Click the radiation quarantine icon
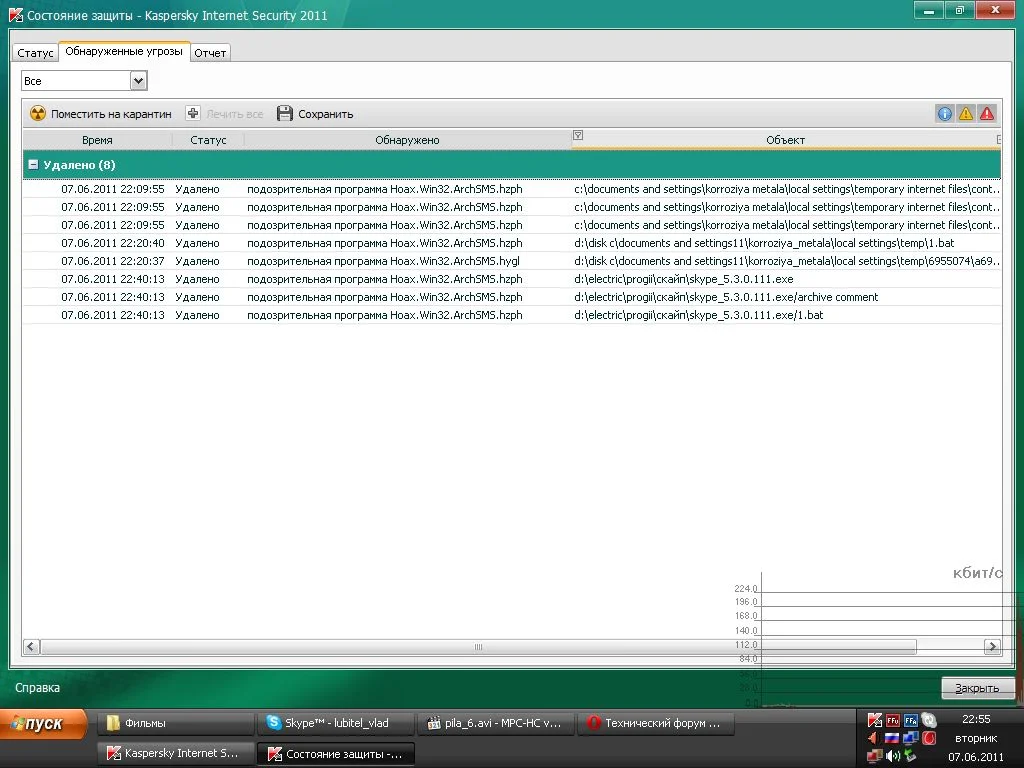Screen dimensions: 1024x768 pyautogui.click(x=38, y=114)
